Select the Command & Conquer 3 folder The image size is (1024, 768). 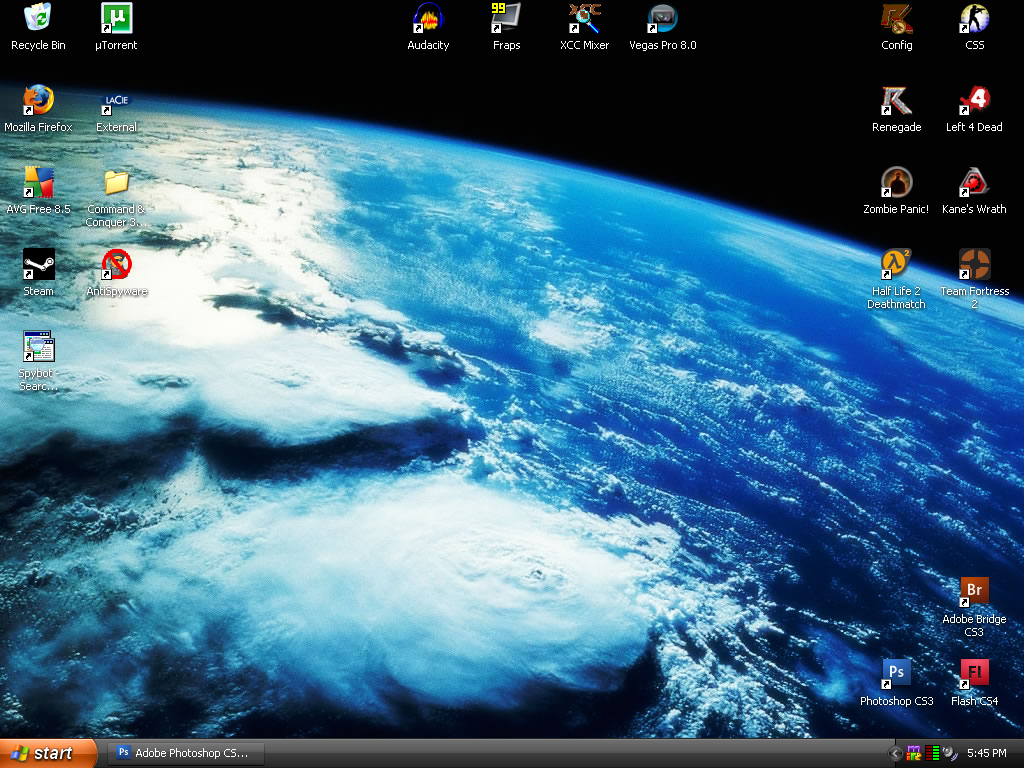(x=116, y=183)
